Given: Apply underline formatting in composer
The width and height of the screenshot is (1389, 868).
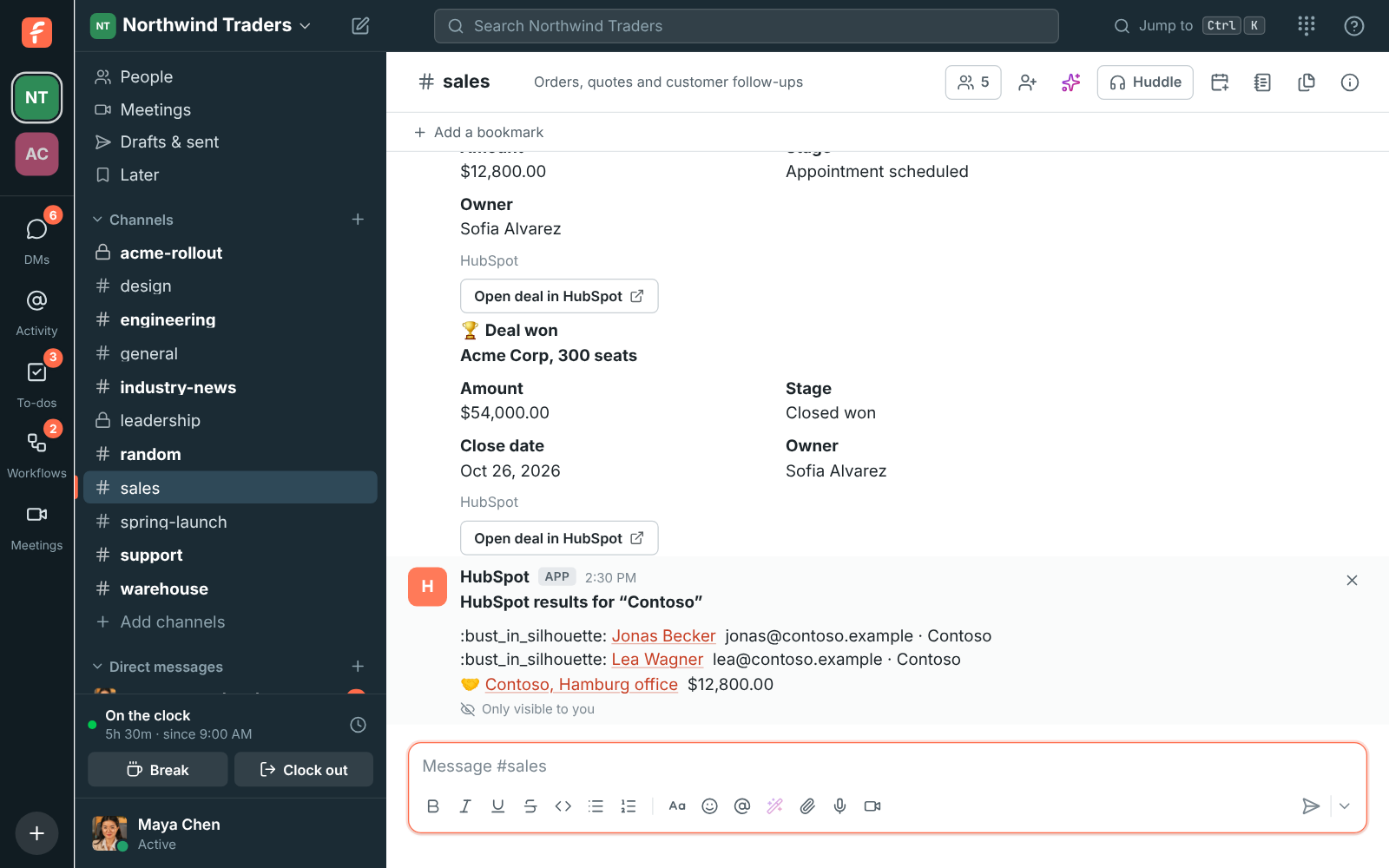Looking at the screenshot, I should pyautogui.click(x=498, y=806).
